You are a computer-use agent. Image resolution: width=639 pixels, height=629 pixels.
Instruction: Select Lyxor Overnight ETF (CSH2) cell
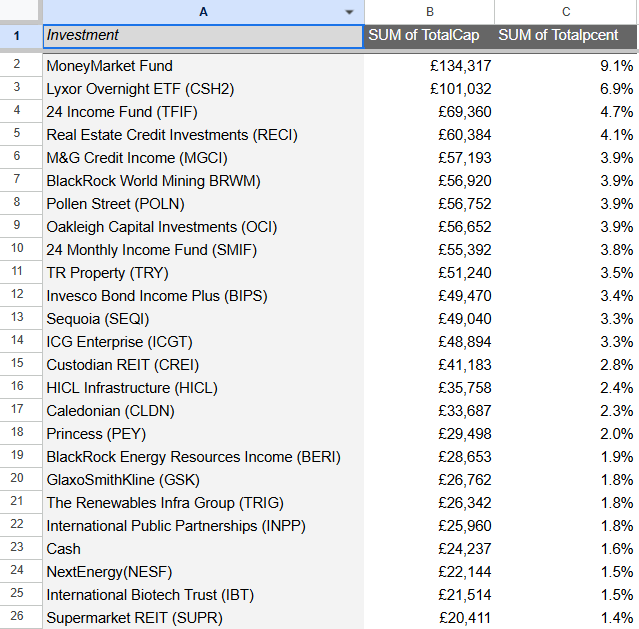tap(203, 88)
